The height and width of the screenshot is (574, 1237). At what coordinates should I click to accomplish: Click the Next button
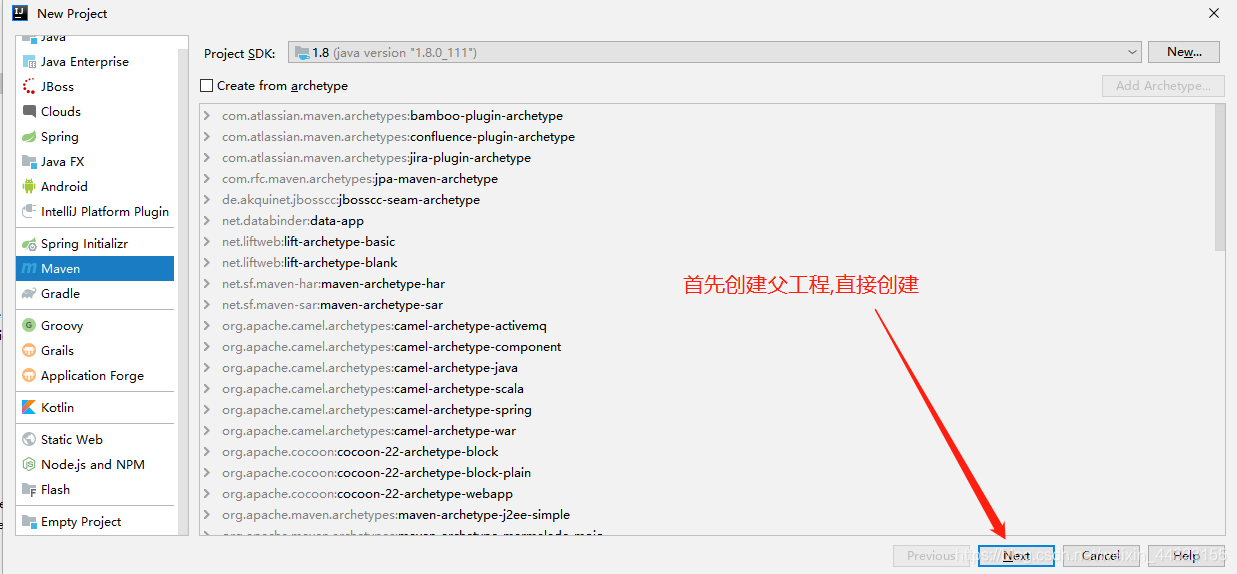(x=1016, y=556)
